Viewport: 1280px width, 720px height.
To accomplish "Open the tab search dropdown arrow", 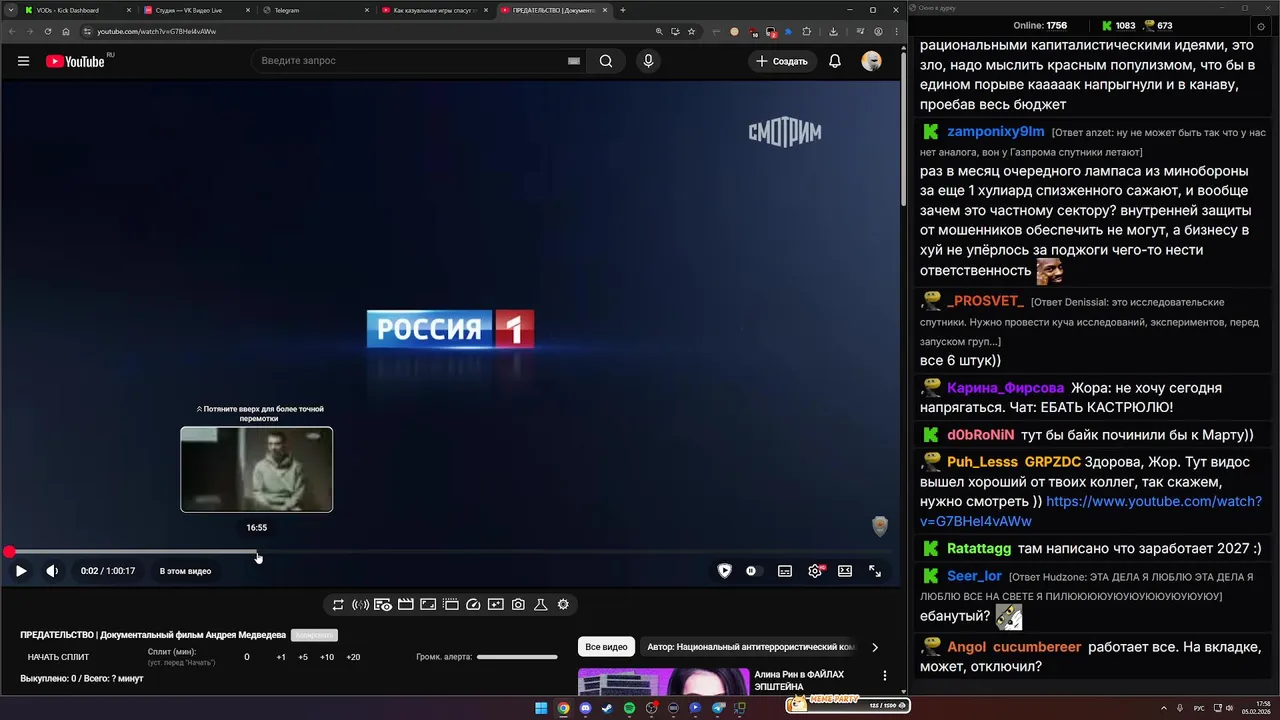I will coord(9,10).
